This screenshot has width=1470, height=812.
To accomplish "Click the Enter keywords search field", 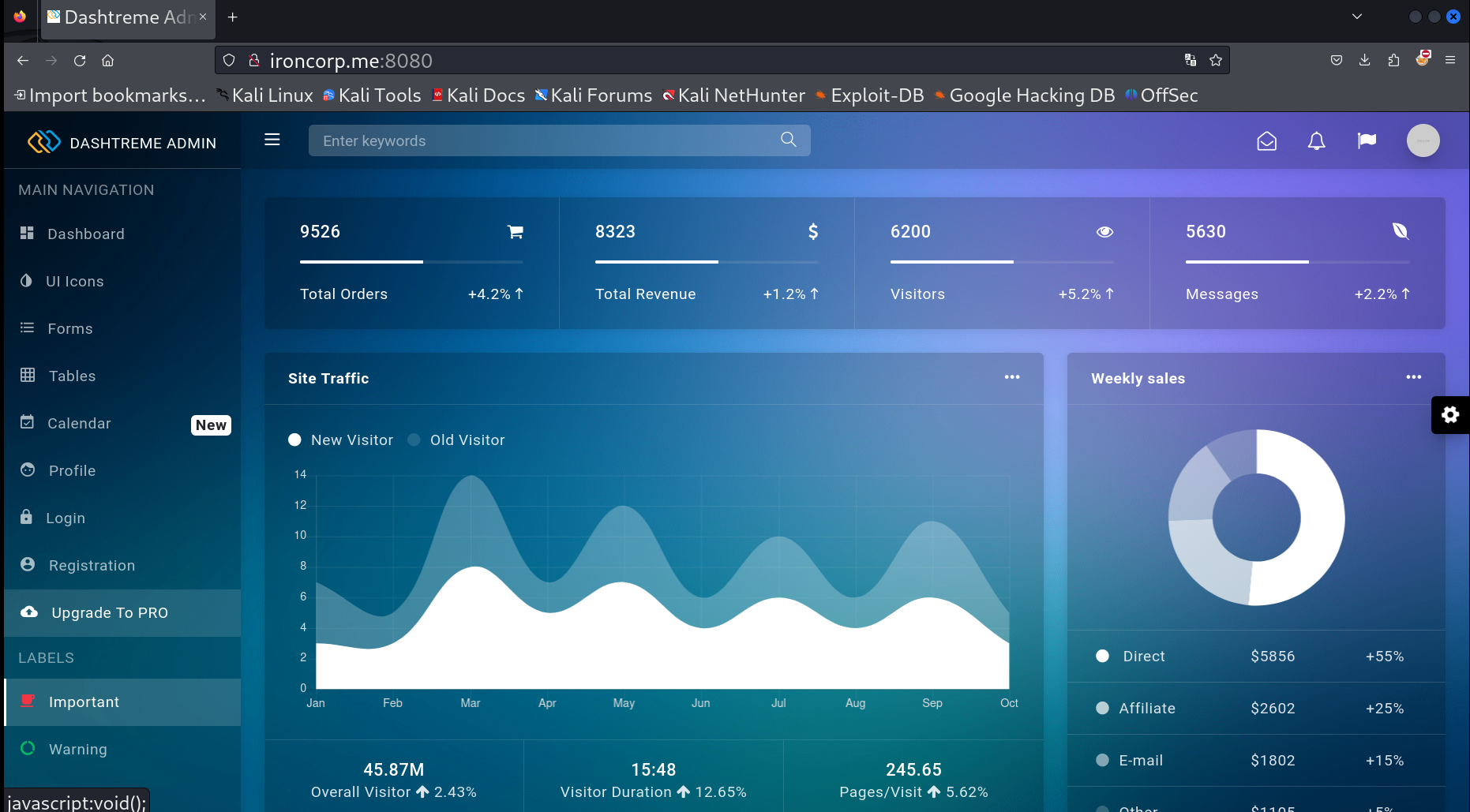I will (x=559, y=140).
